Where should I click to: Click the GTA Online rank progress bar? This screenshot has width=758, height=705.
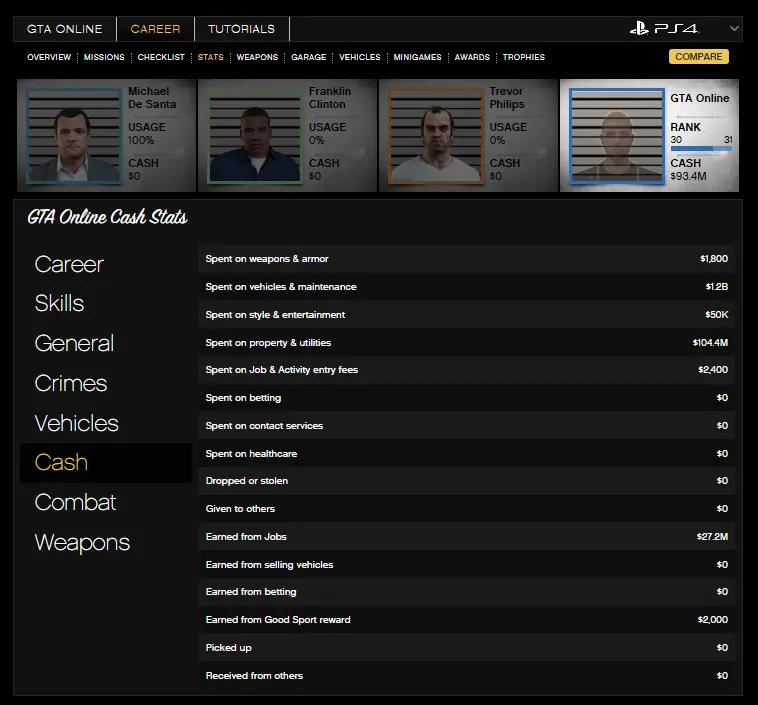tap(701, 149)
